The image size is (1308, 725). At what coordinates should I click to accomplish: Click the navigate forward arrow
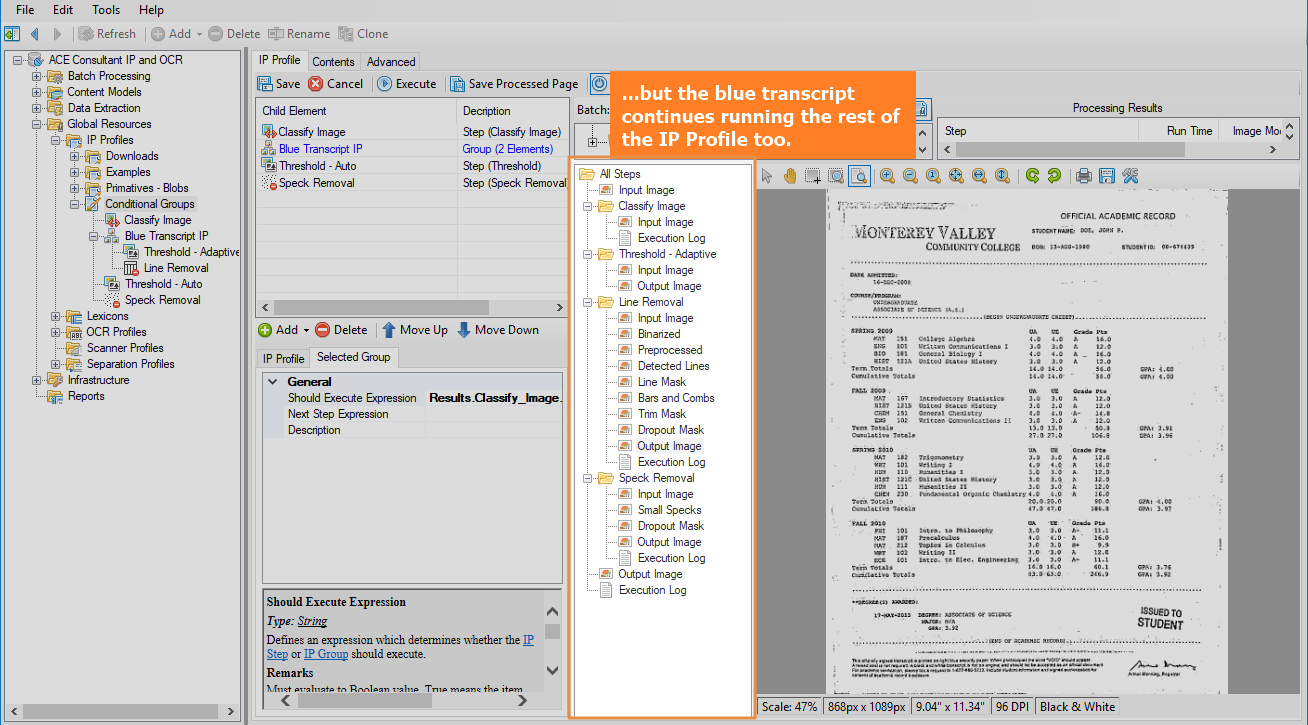(x=58, y=34)
